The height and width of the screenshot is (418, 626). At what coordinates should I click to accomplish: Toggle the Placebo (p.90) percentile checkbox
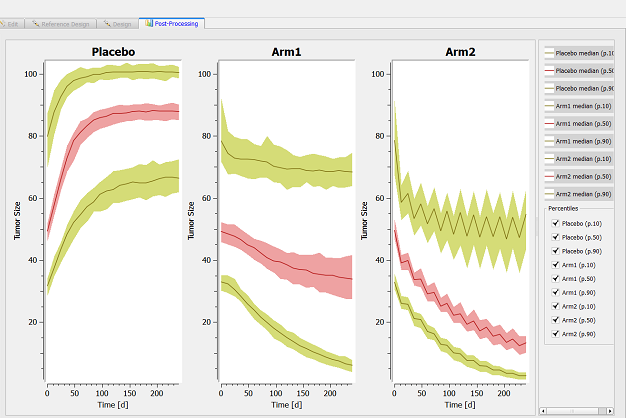click(x=556, y=250)
